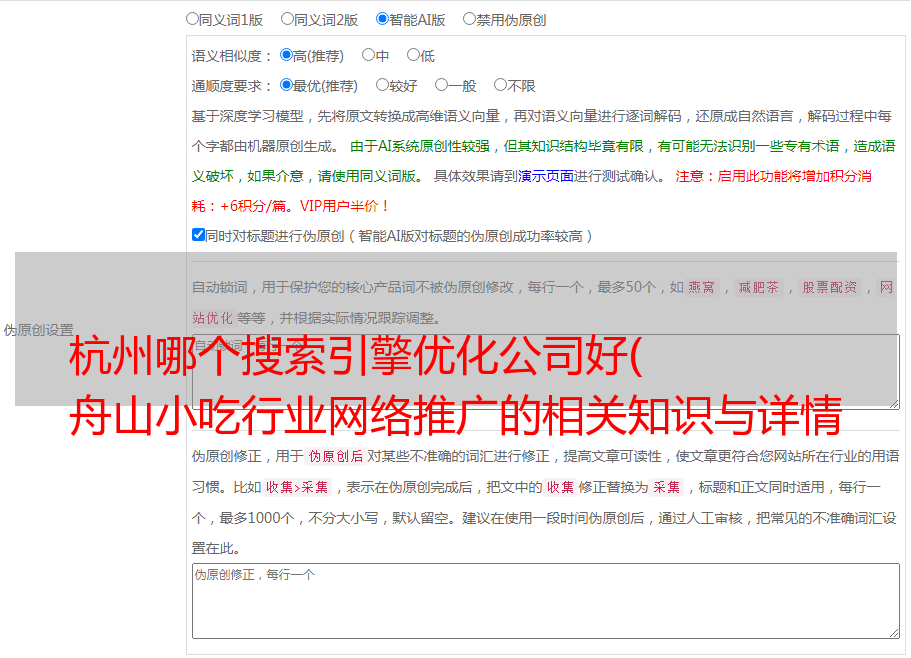Select the 同义词1版 radio option
This screenshot has height=658, width=911.
coord(192,19)
